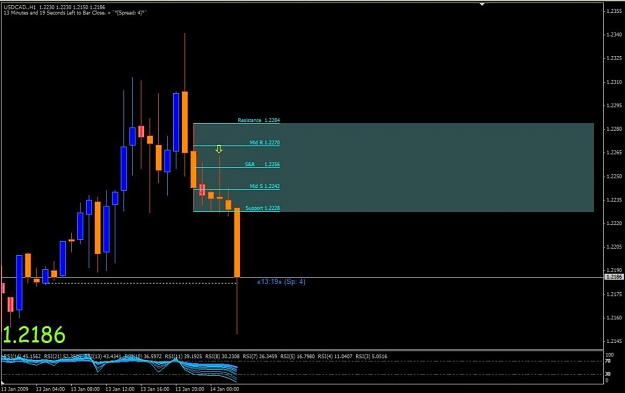Screen dimensions: 625x393
Task: Click the 1.2310 price axis label
Action: pos(614,82)
